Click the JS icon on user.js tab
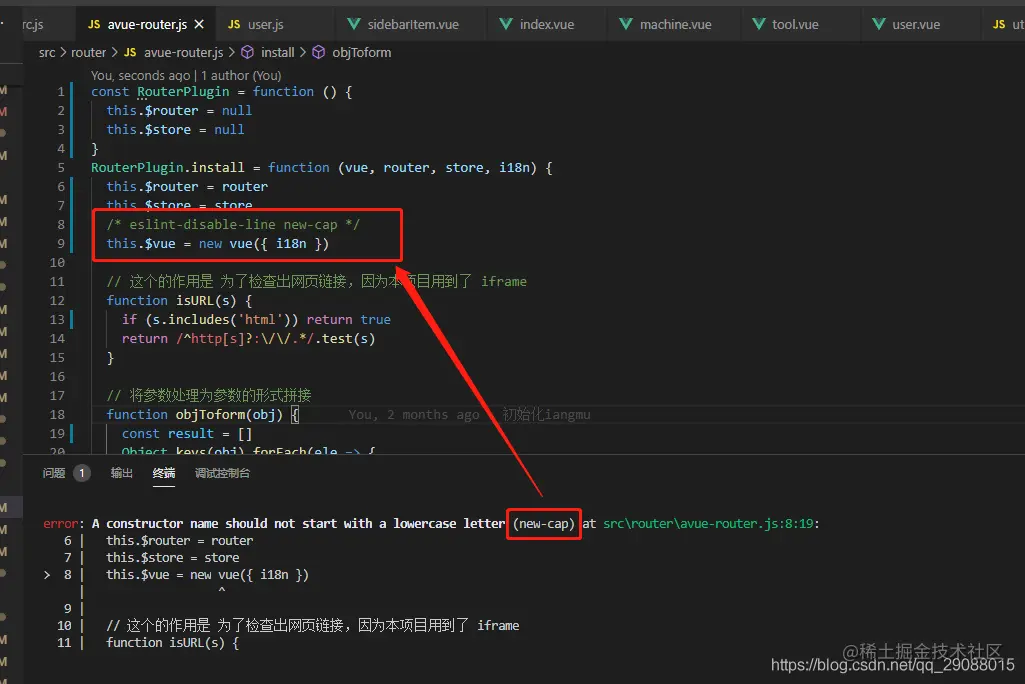The image size is (1025, 684). point(234,24)
